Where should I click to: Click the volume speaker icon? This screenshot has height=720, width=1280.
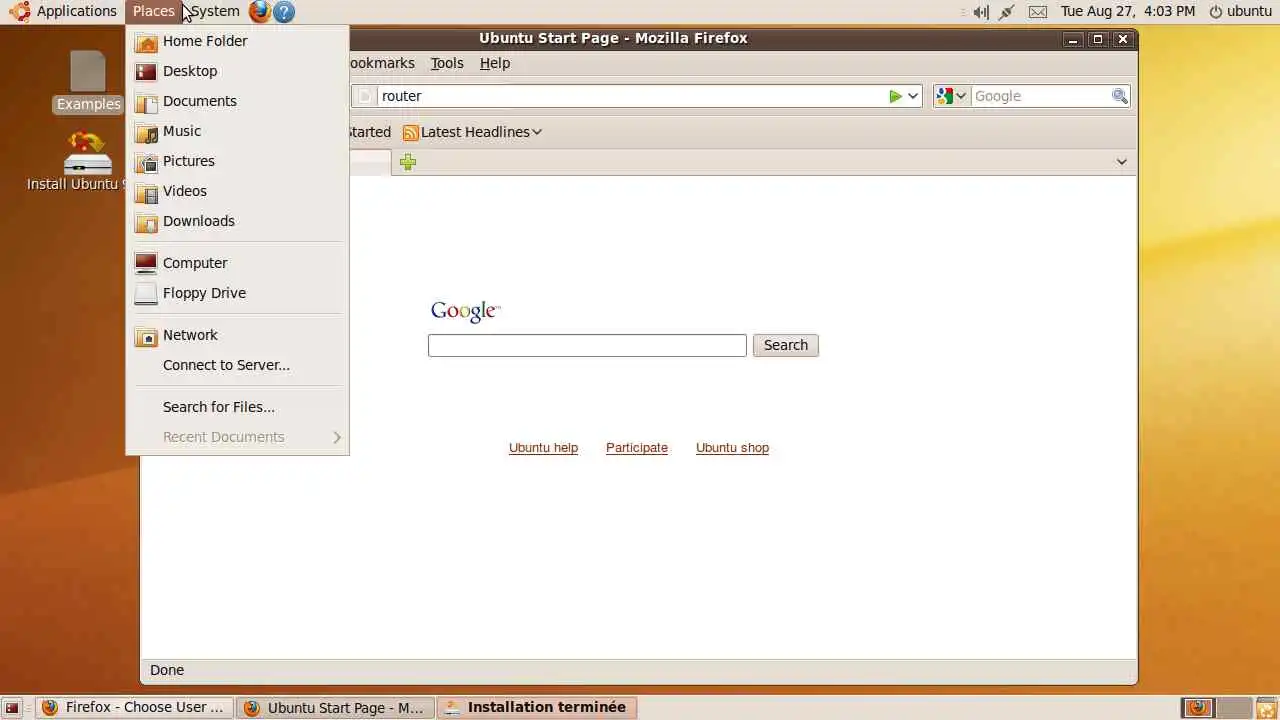981,12
